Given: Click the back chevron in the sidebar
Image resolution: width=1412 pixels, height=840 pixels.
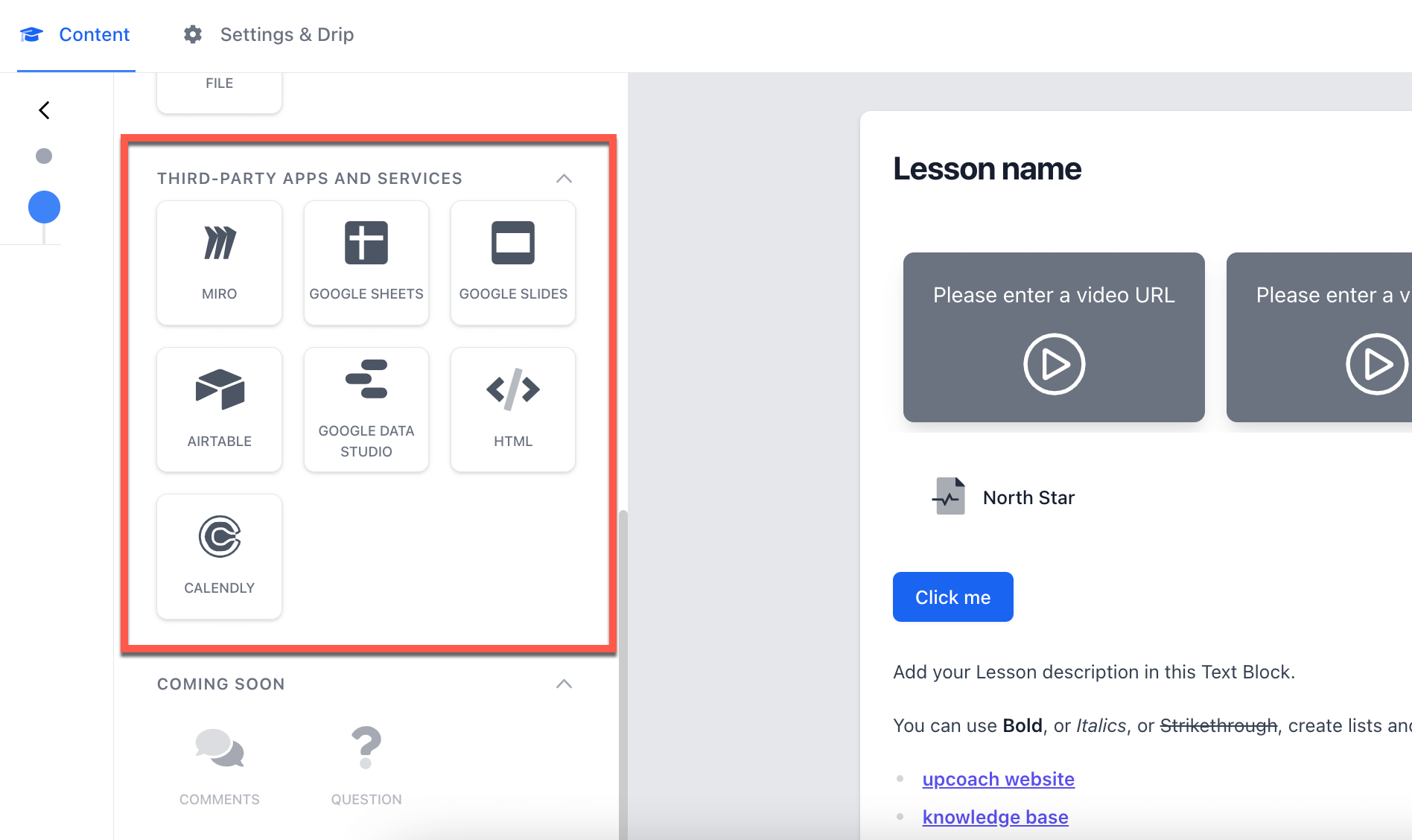Looking at the screenshot, I should pyautogui.click(x=43, y=109).
